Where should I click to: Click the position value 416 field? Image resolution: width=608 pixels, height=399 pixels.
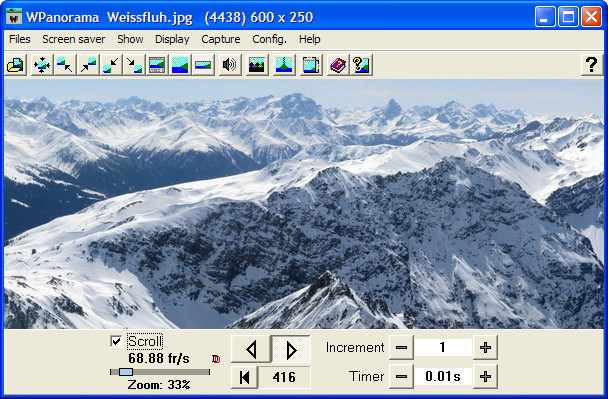click(x=284, y=377)
